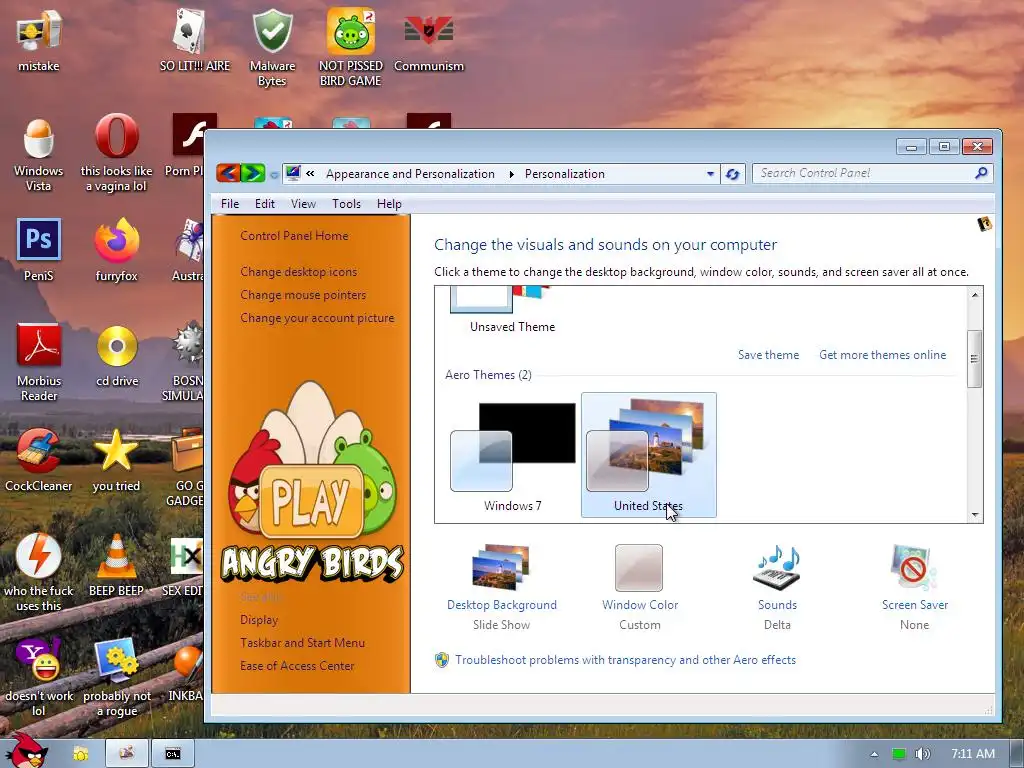Image resolution: width=1024 pixels, height=768 pixels.
Task: Click the theme list scroll down arrow
Action: (x=974, y=515)
